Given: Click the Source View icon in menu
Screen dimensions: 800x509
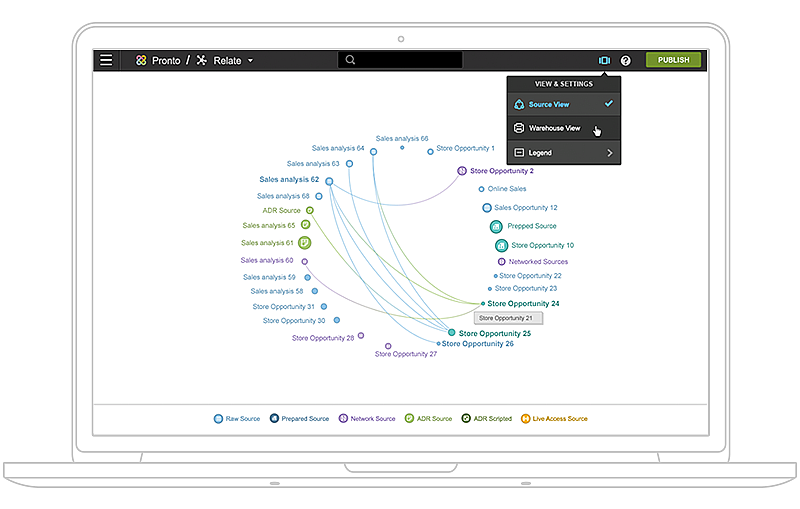Looking at the screenshot, I should click(x=519, y=104).
